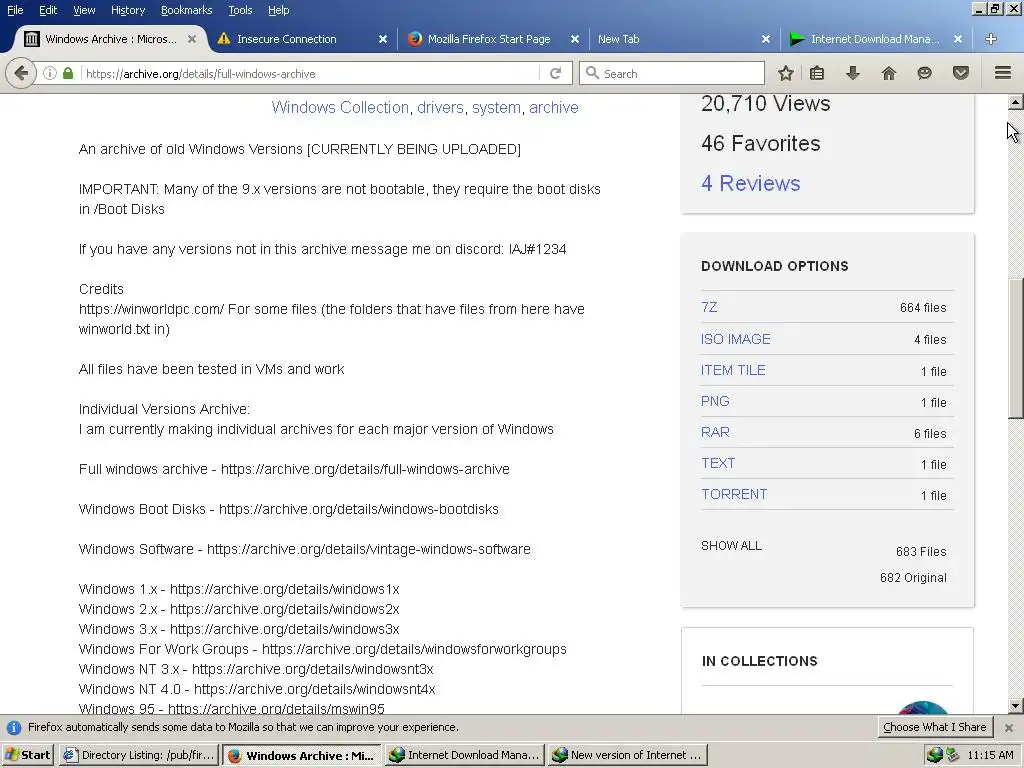Viewport: 1024px width, 768px height.
Task: Close the Mozilla Firefox Start Page tab
Action: pyautogui.click(x=575, y=39)
